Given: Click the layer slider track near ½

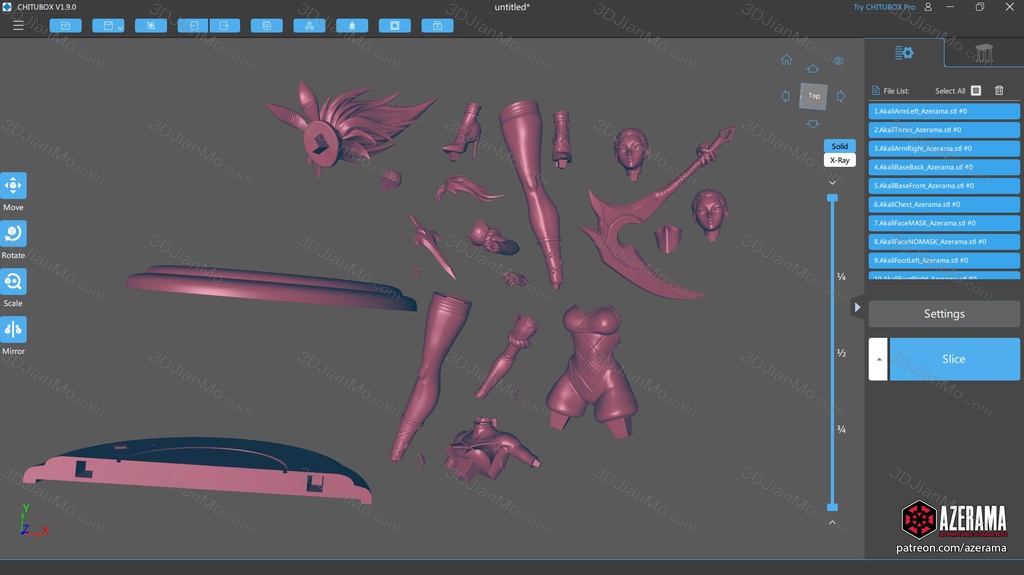Looking at the screenshot, I should [832, 353].
